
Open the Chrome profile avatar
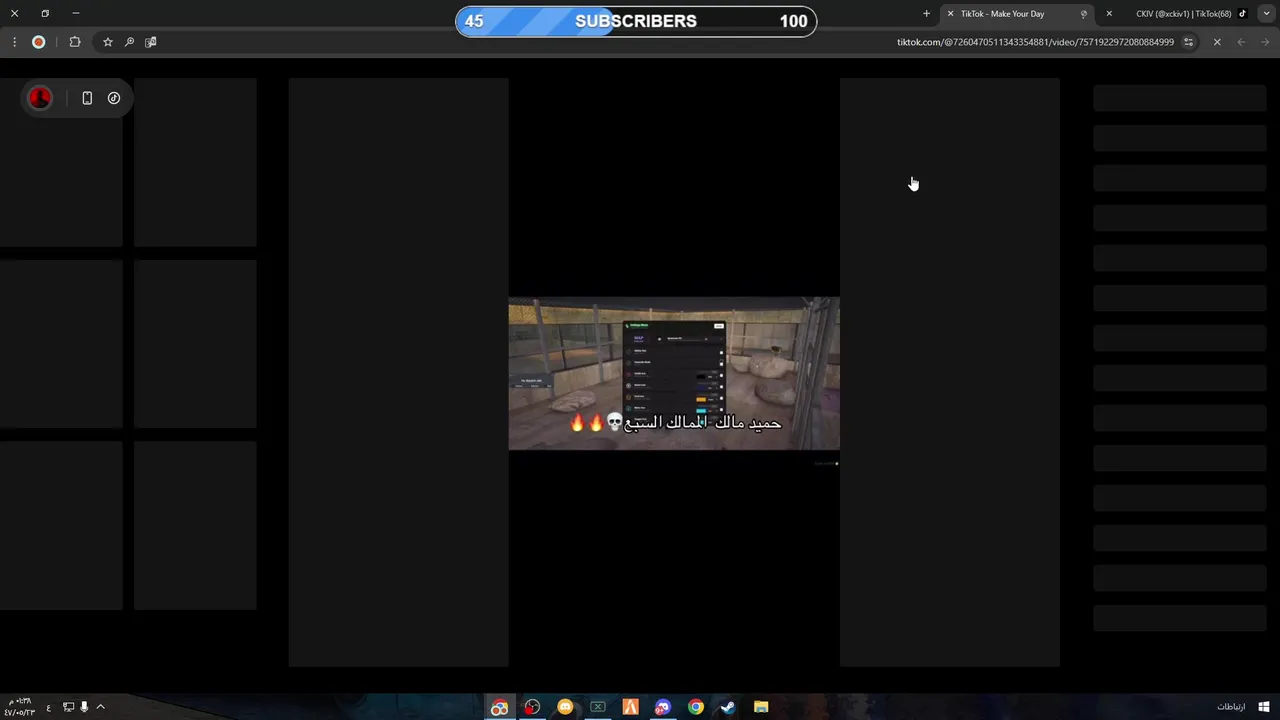coord(39,42)
